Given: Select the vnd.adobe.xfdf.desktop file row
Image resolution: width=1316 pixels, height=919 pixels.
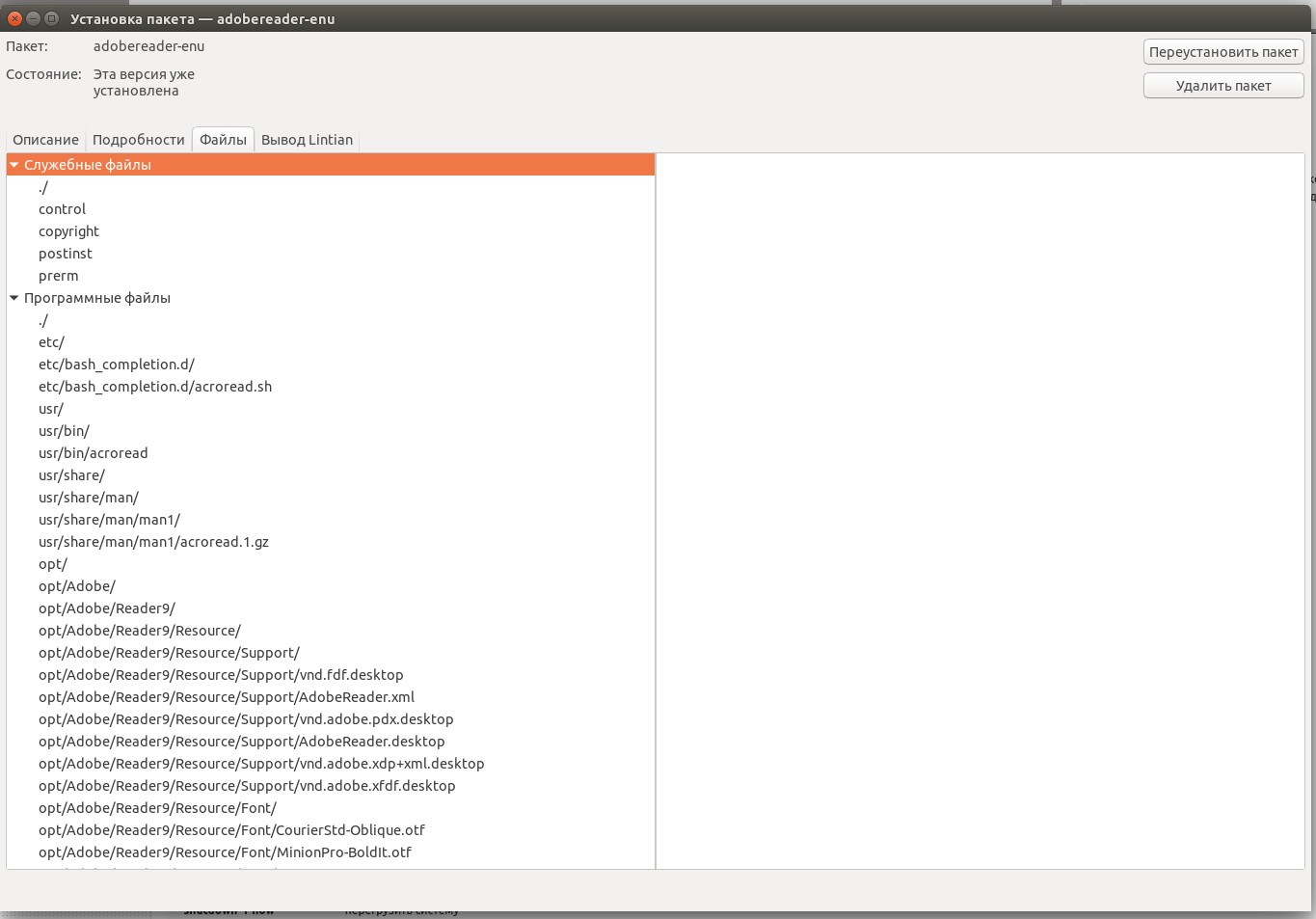Looking at the screenshot, I should point(331,786).
